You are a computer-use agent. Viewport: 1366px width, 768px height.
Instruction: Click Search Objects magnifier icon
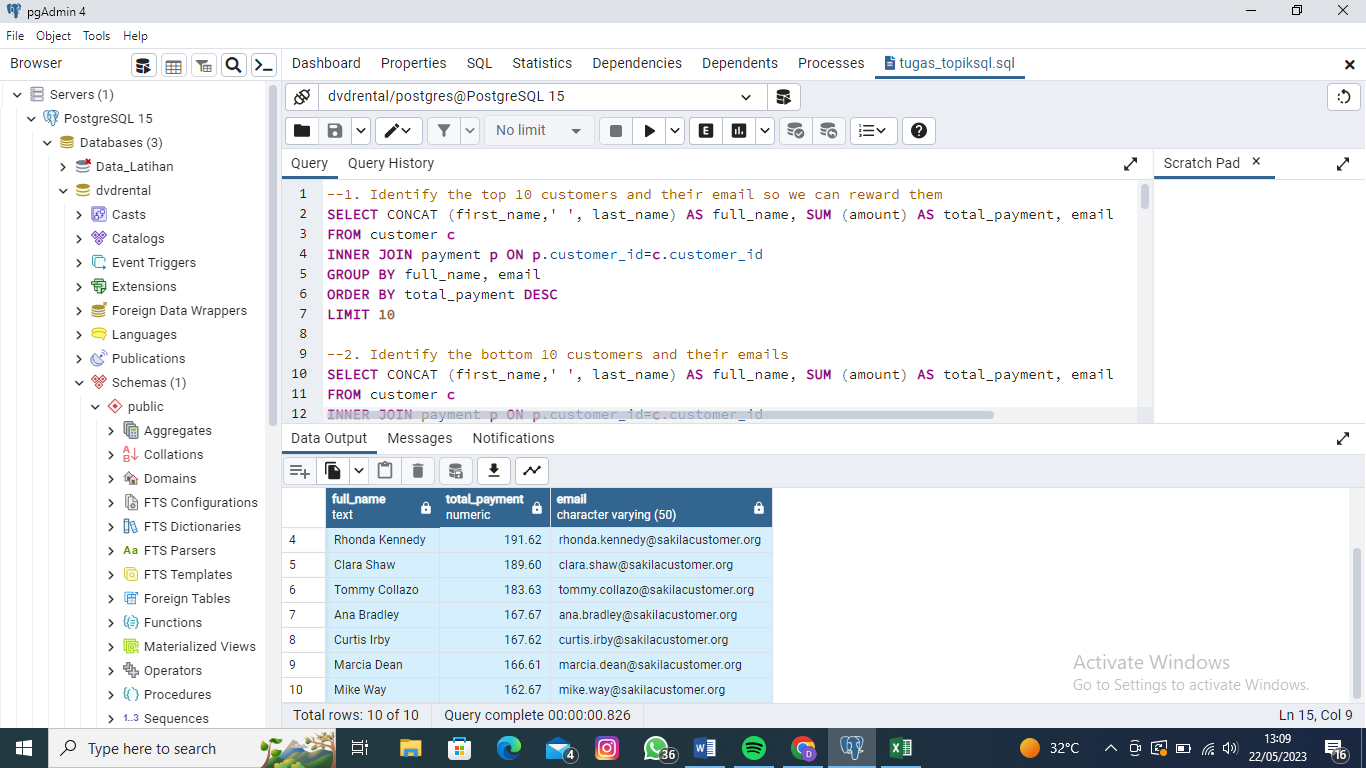233,66
